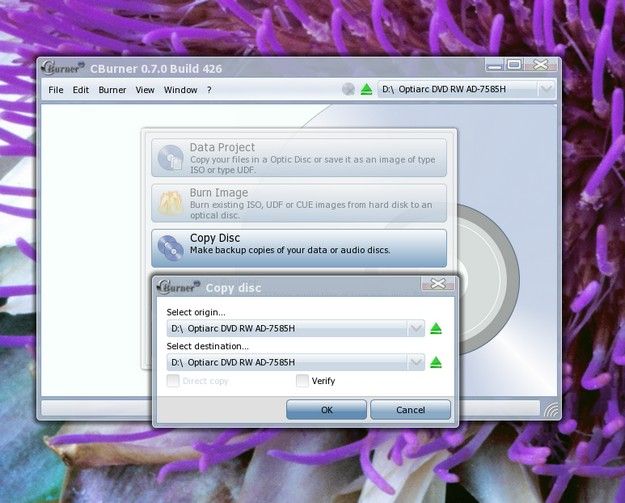Confirm copy with the OK button

pos(326,410)
